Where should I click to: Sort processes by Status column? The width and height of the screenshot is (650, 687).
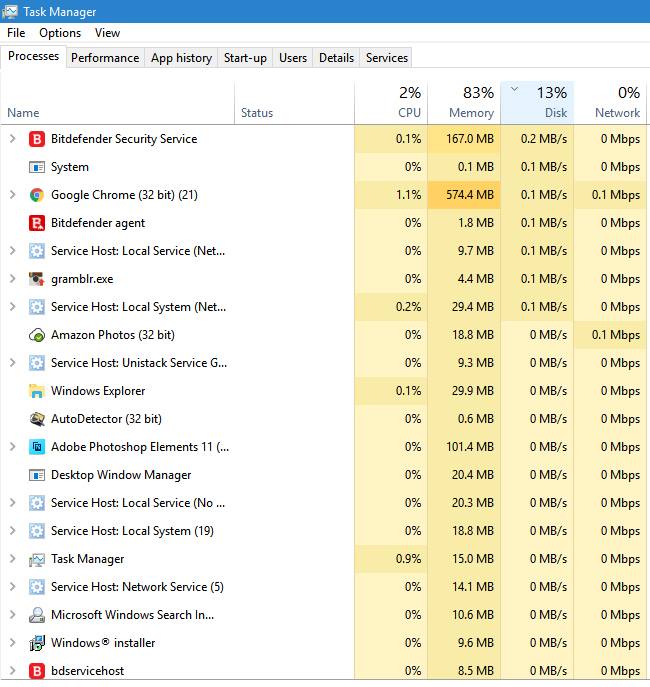point(294,103)
